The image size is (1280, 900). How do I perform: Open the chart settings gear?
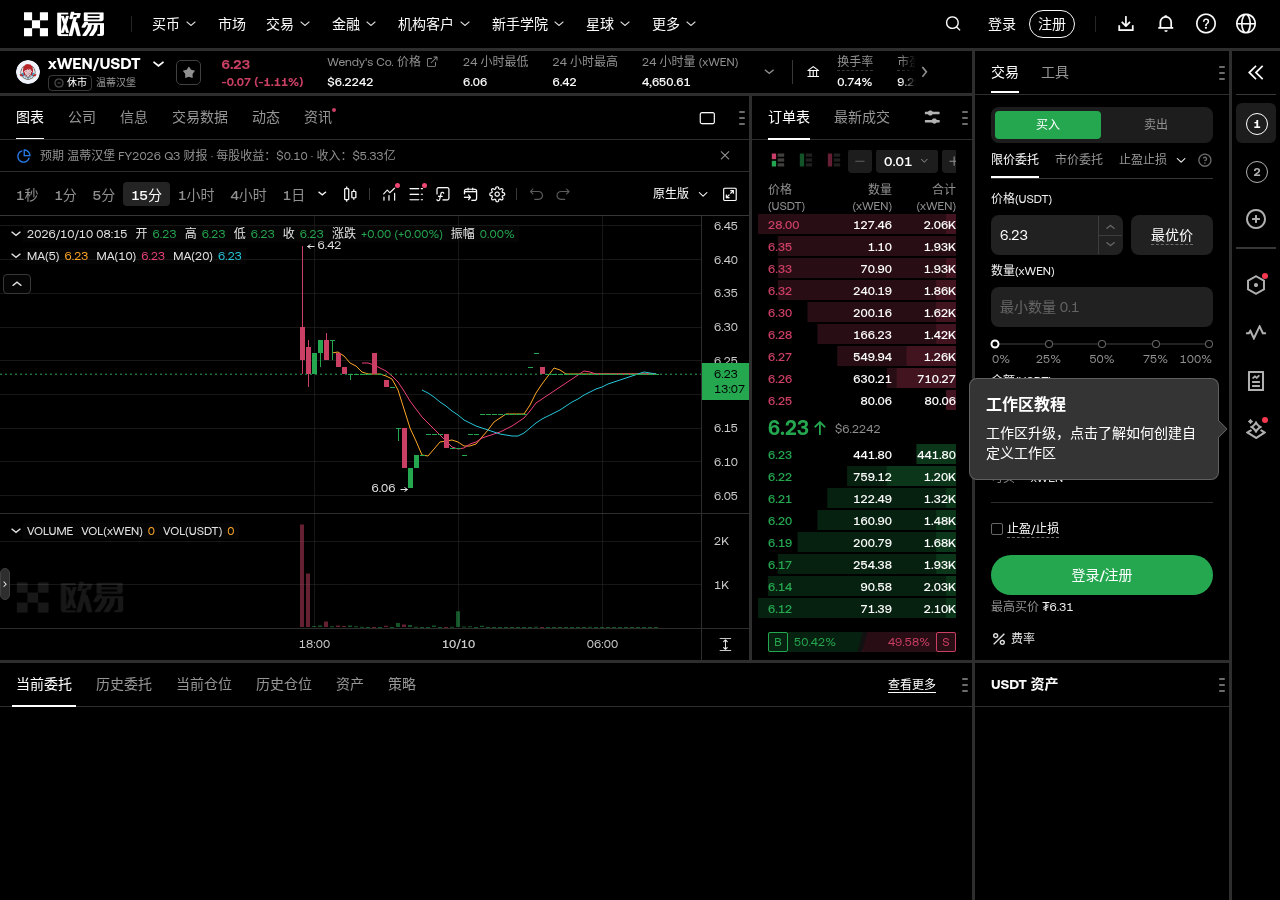click(497, 194)
